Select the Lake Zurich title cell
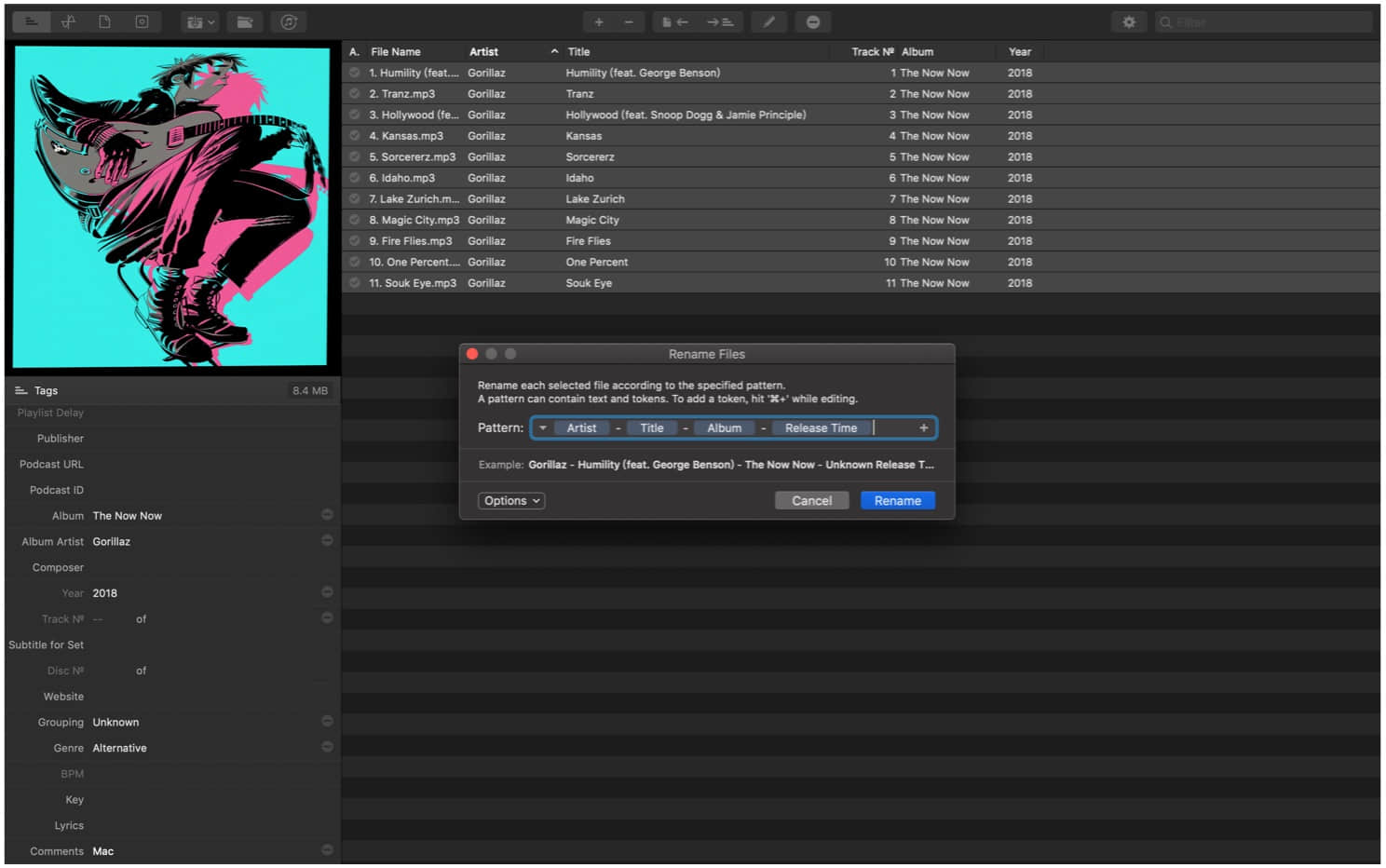The height and width of the screenshot is (868, 1386). point(595,198)
